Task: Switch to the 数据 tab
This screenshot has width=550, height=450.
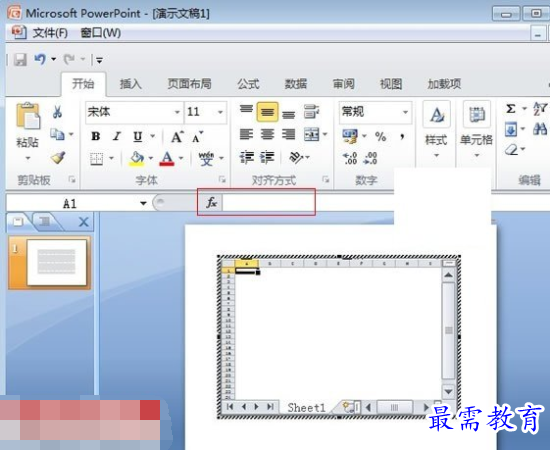Action: (x=296, y=84)
